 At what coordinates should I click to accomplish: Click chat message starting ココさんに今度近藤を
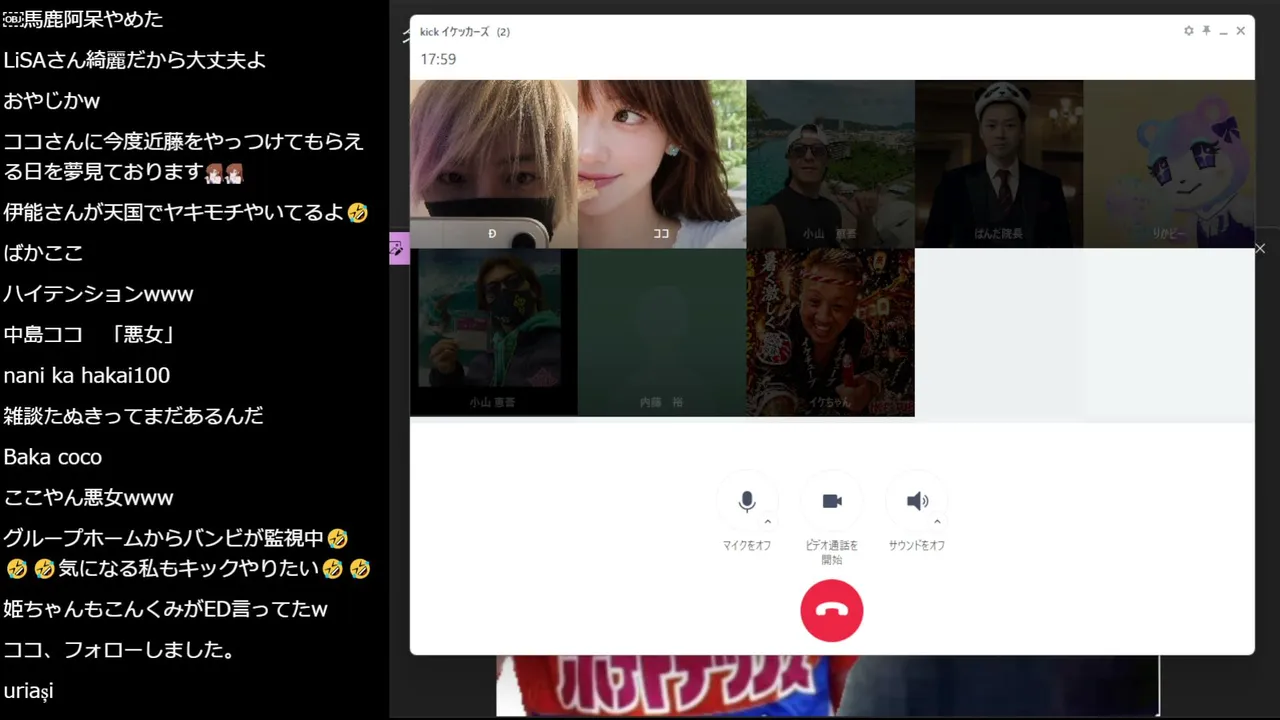click(x=184, y=157)
